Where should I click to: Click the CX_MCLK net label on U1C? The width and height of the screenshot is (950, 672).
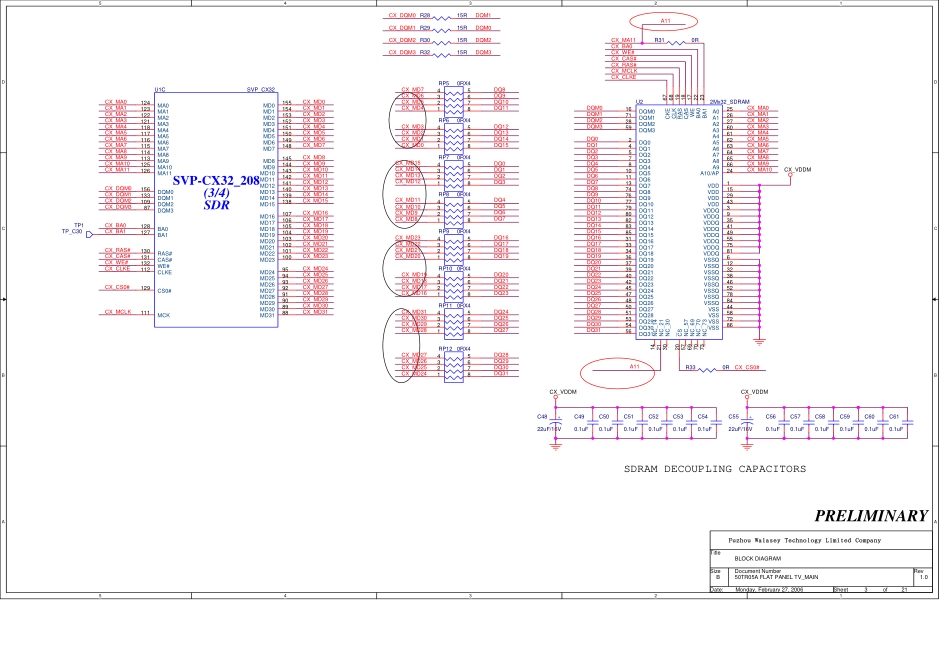(x=118, y=313)
